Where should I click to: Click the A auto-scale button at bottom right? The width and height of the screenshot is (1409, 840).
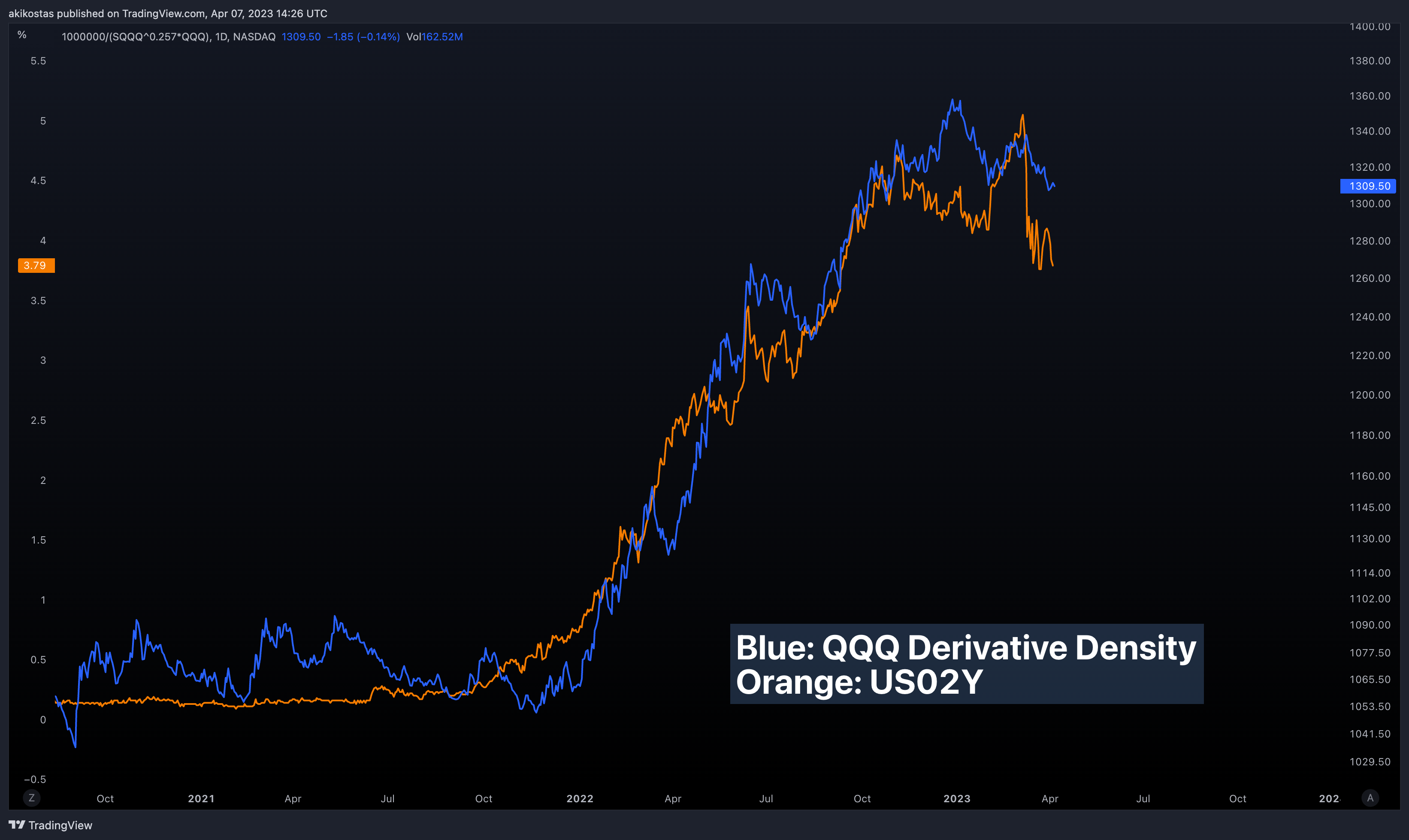(x=1370, y=798)
